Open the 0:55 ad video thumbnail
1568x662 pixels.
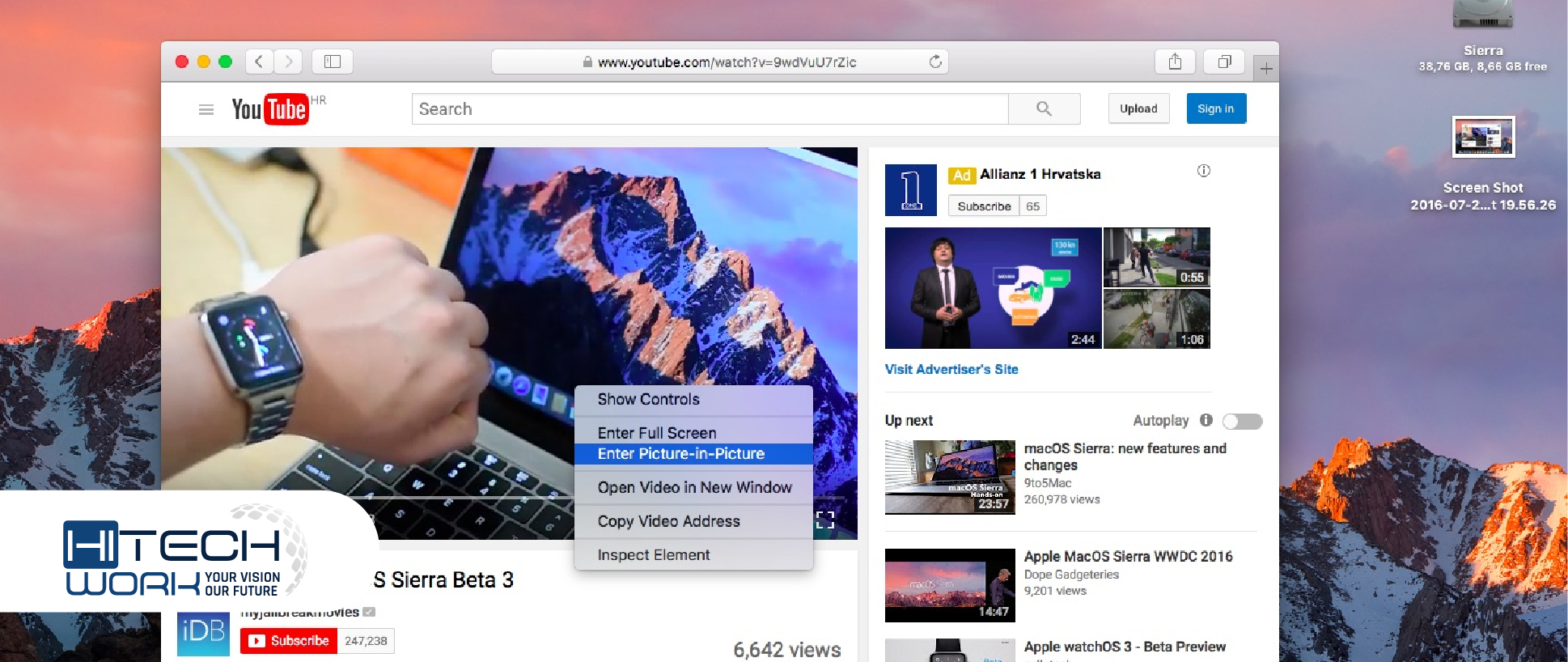(x=1157, y=257)
